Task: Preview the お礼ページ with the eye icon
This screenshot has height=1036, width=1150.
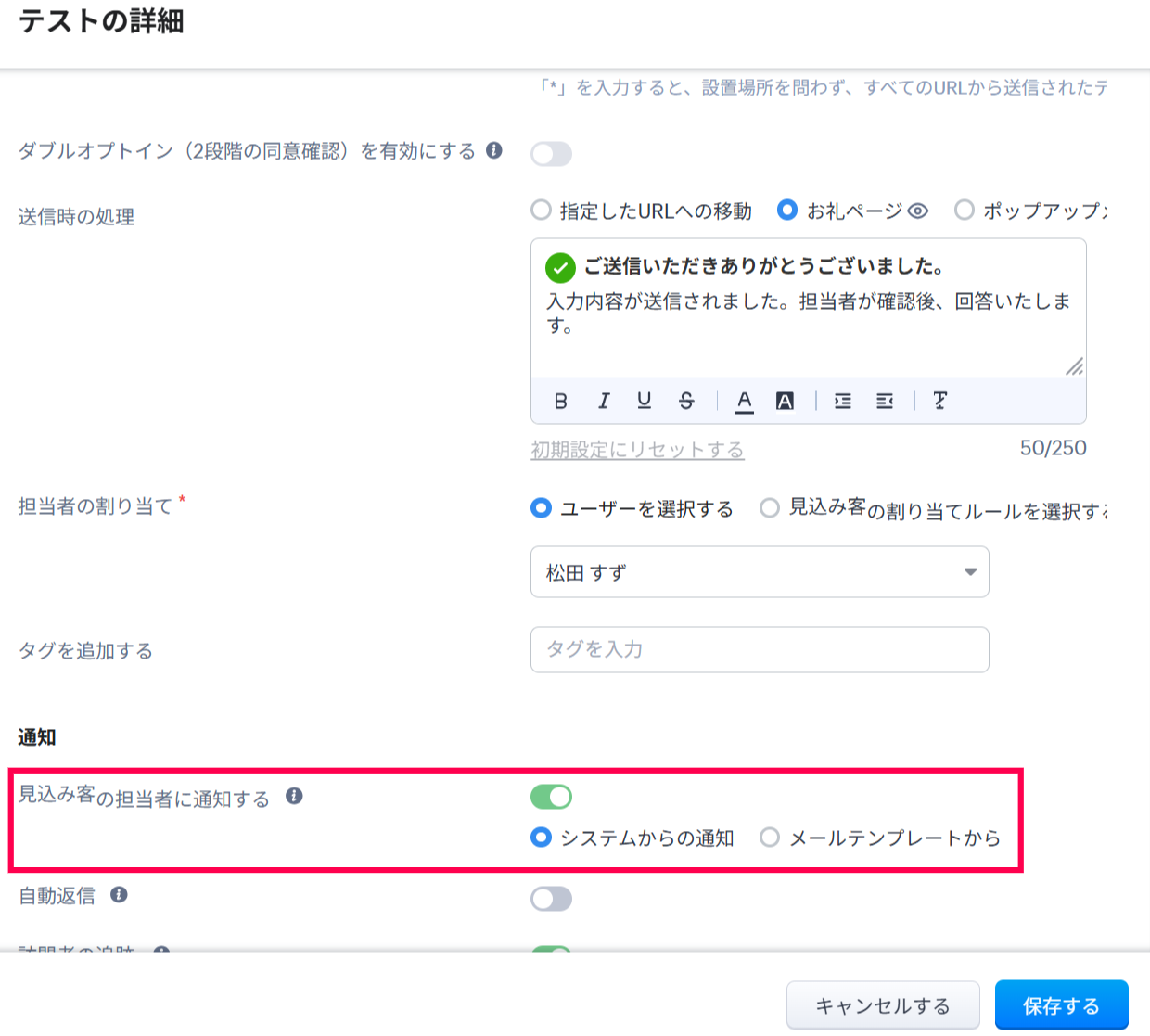Action: tap(917, 211)
